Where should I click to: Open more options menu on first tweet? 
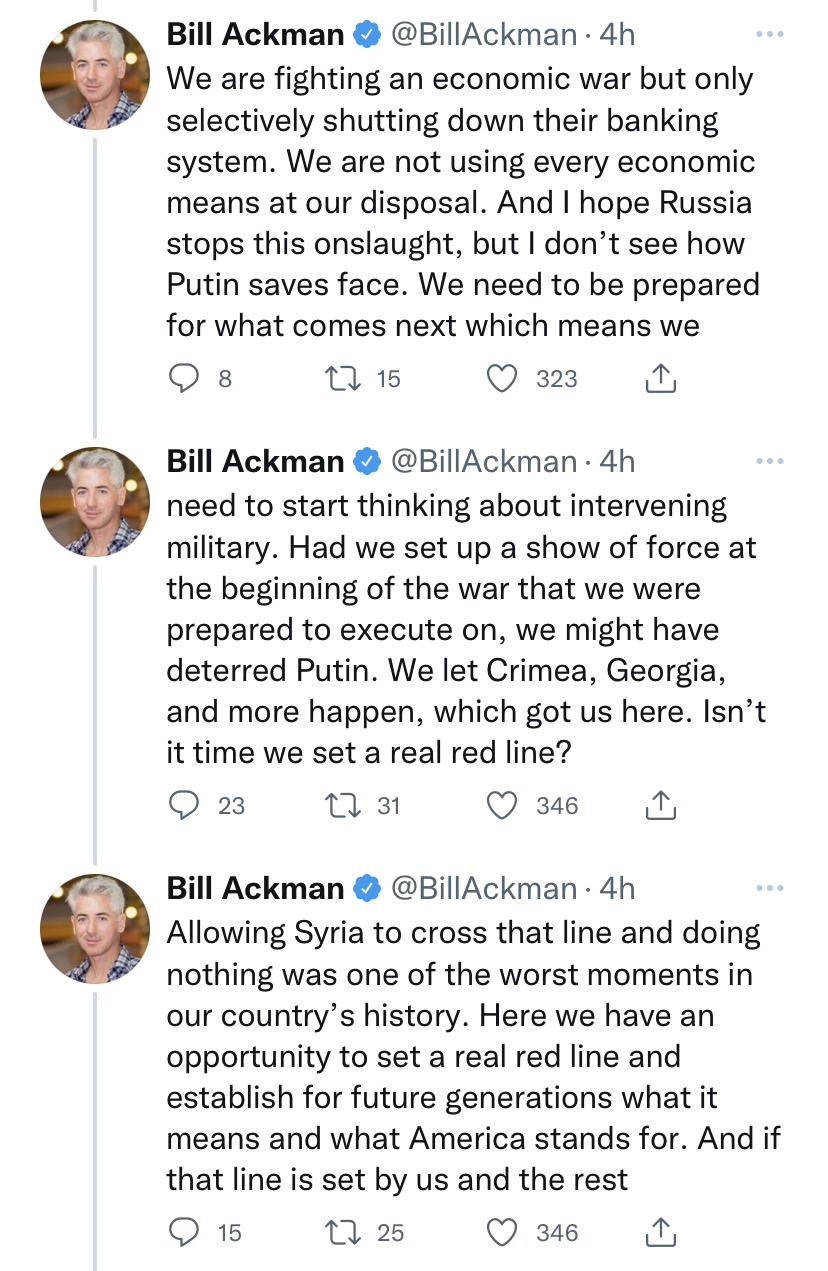click(769, 35)
